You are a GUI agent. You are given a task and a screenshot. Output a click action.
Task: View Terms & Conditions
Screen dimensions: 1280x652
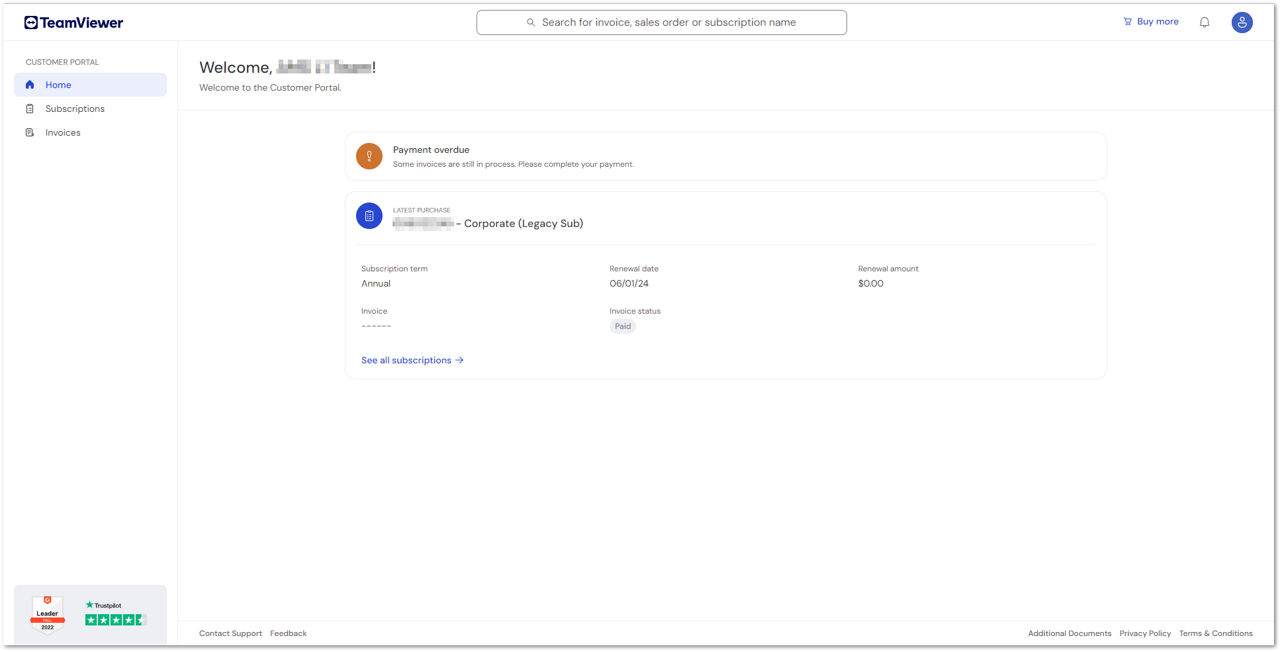(1215, 633)
